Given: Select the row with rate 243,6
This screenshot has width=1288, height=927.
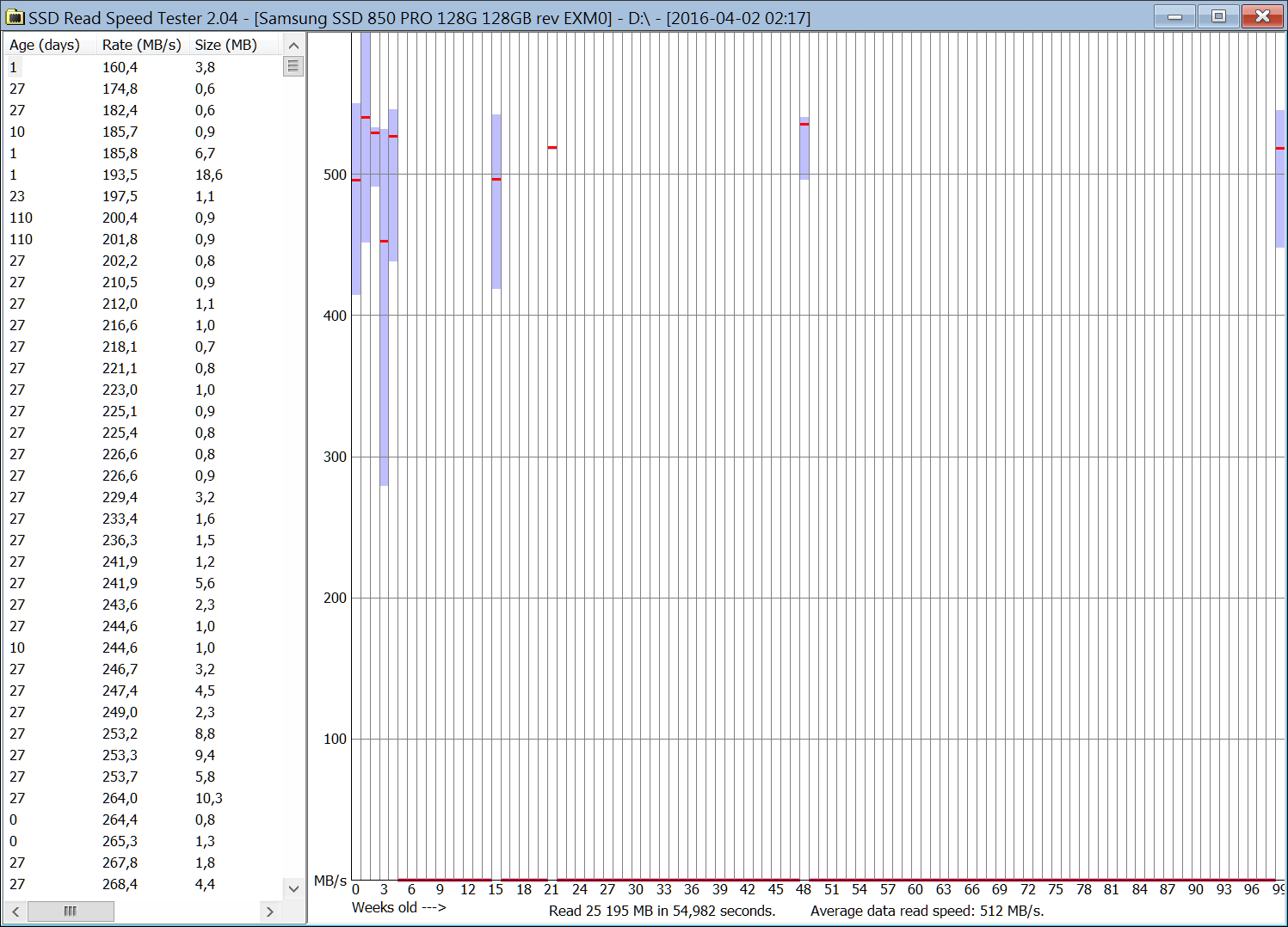Looking at the screenshot, I should (144, 605).
